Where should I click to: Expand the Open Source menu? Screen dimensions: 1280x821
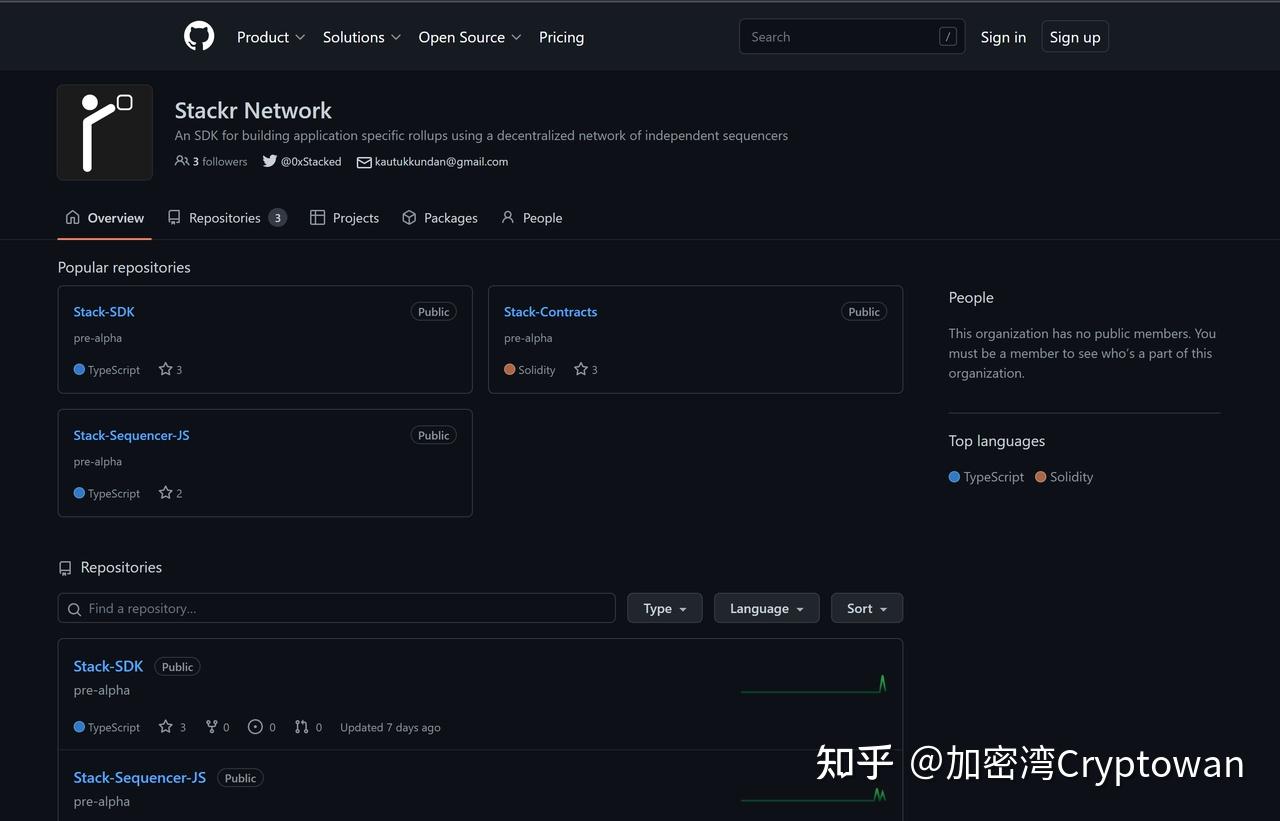(x=470, y=37)
